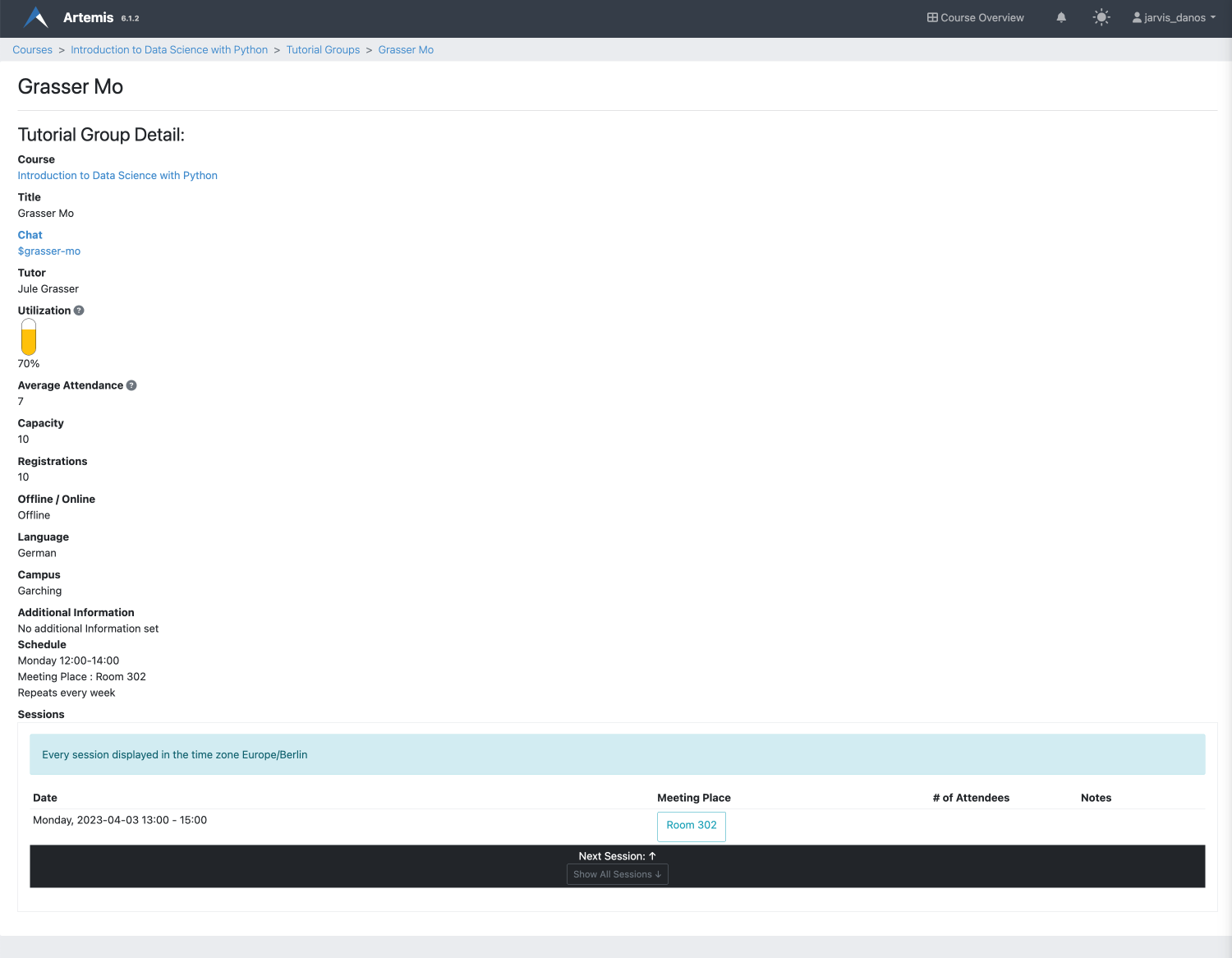Click the Average Attendance help icon
The width and height of the screenshot is (1232, 958).
click(x=131, y=385)
